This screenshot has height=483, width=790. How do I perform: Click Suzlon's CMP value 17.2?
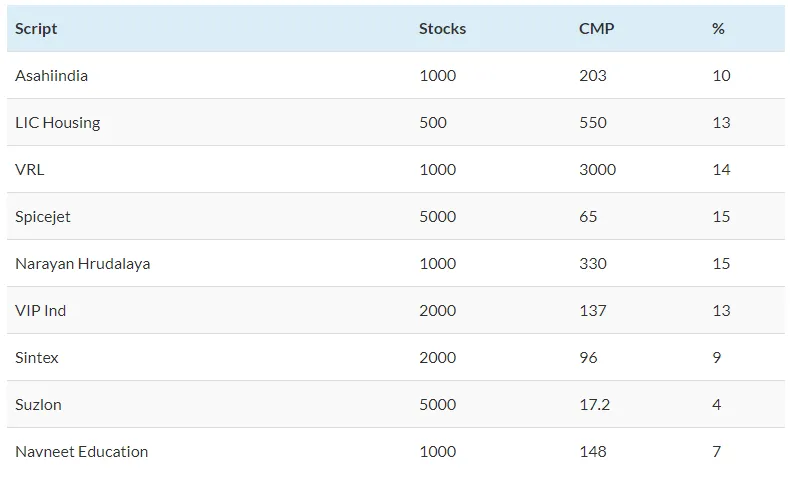click(594, 405)
